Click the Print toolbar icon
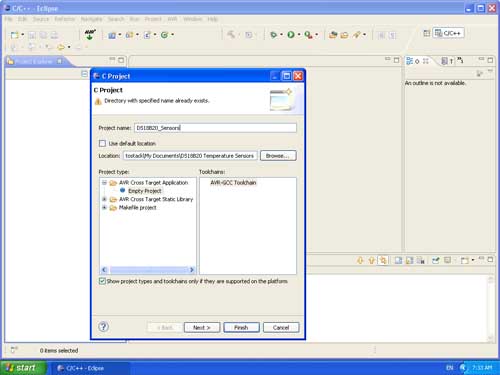Viewport: 500px width, 375px height. point(54,35)
